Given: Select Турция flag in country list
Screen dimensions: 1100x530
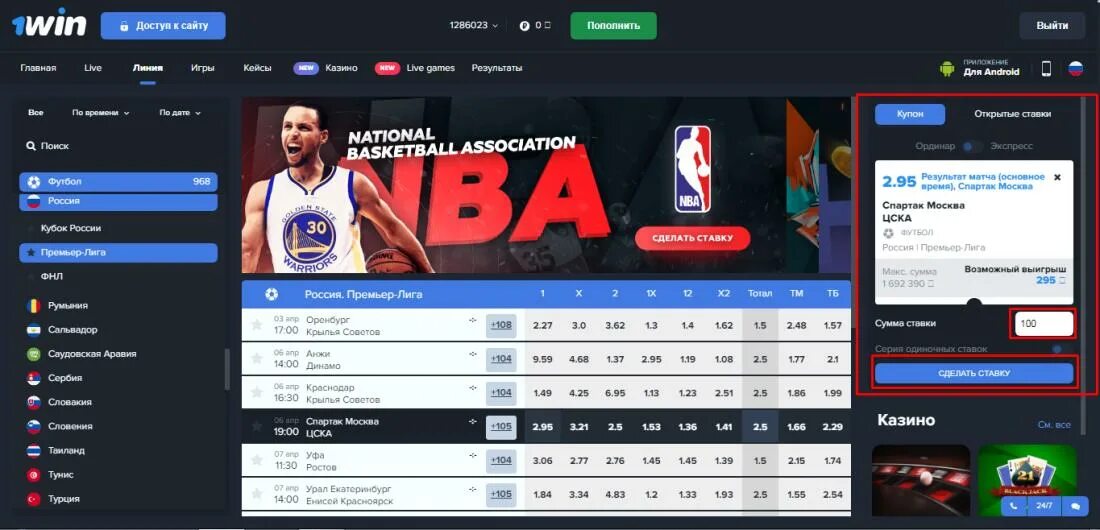Looking at the screenshot, I should (34, 499).
